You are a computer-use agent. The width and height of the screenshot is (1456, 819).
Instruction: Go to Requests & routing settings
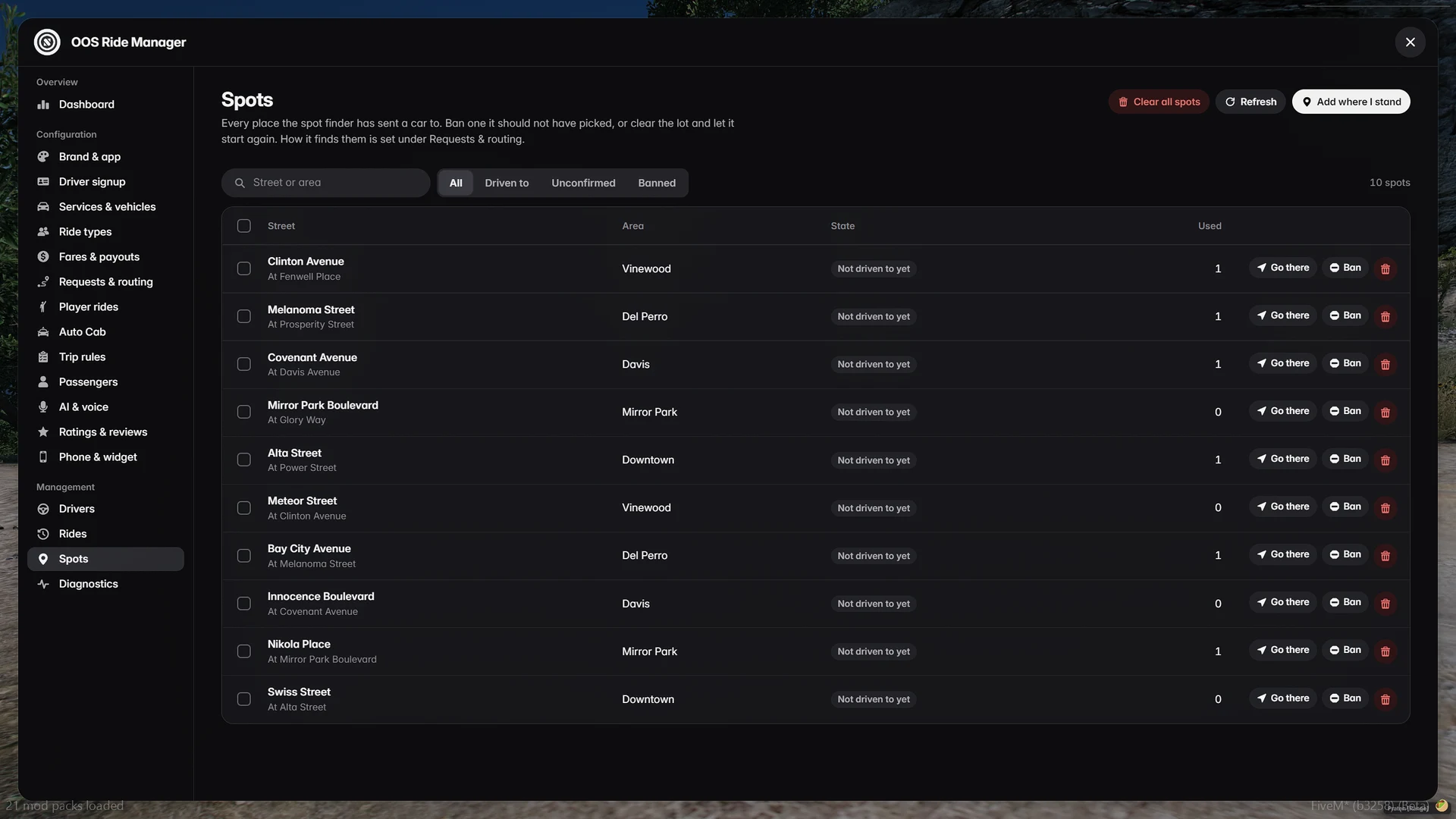coord(105,282)
